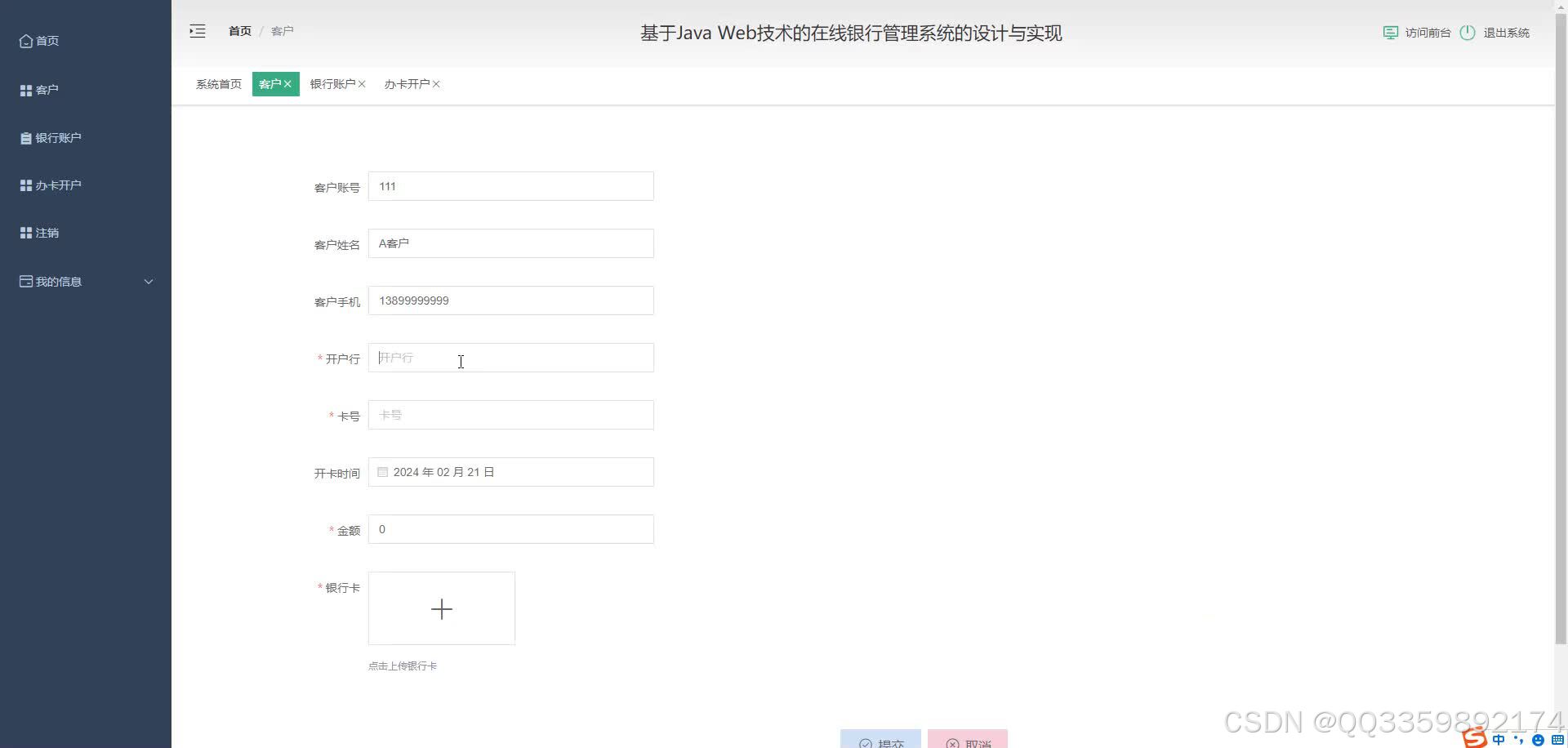The image size is (1568, 748).
Task: Focus the 卡号 input field
Action: 511,415
